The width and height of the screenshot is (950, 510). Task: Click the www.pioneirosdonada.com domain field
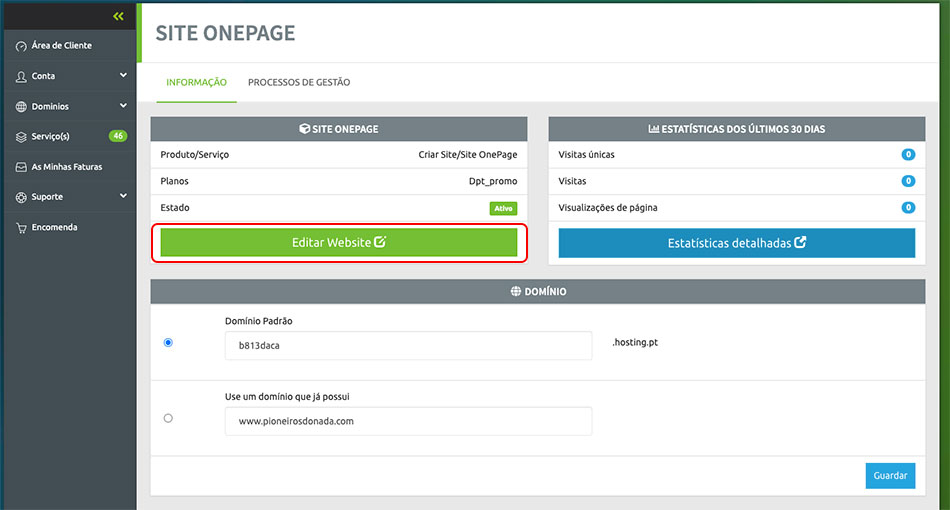[408, 421]
